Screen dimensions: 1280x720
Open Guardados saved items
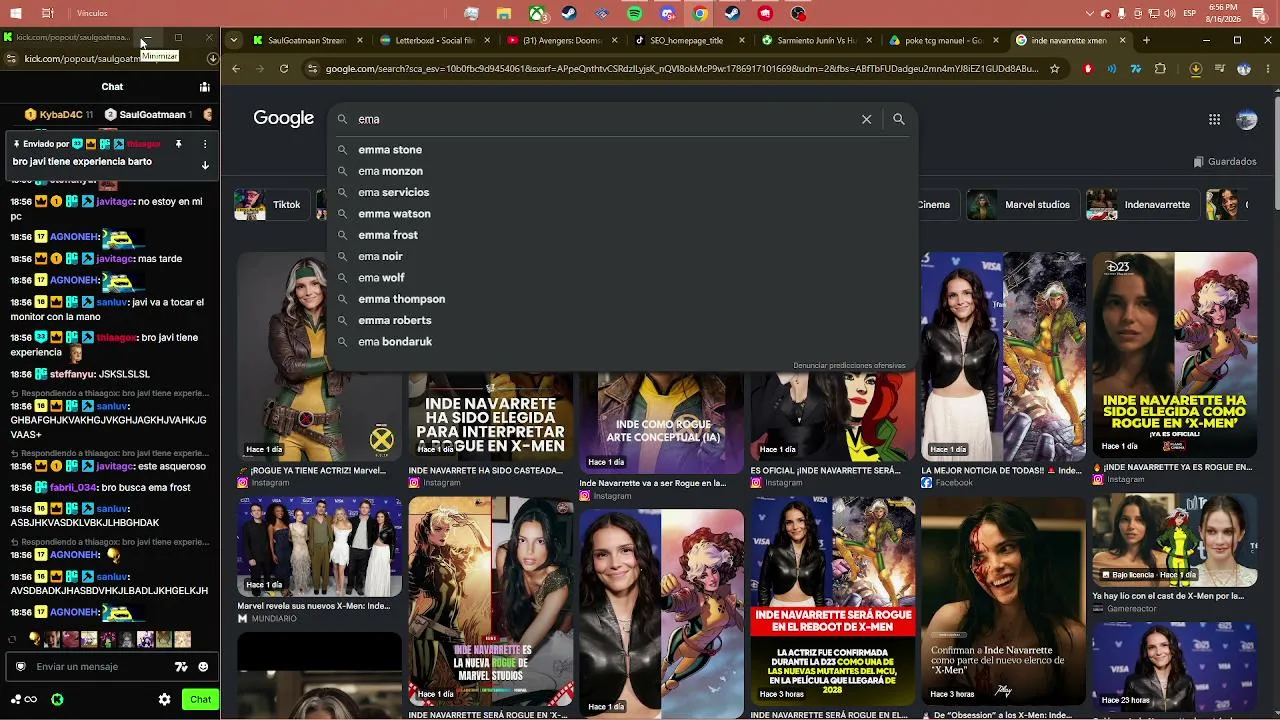pos(1225,162)
